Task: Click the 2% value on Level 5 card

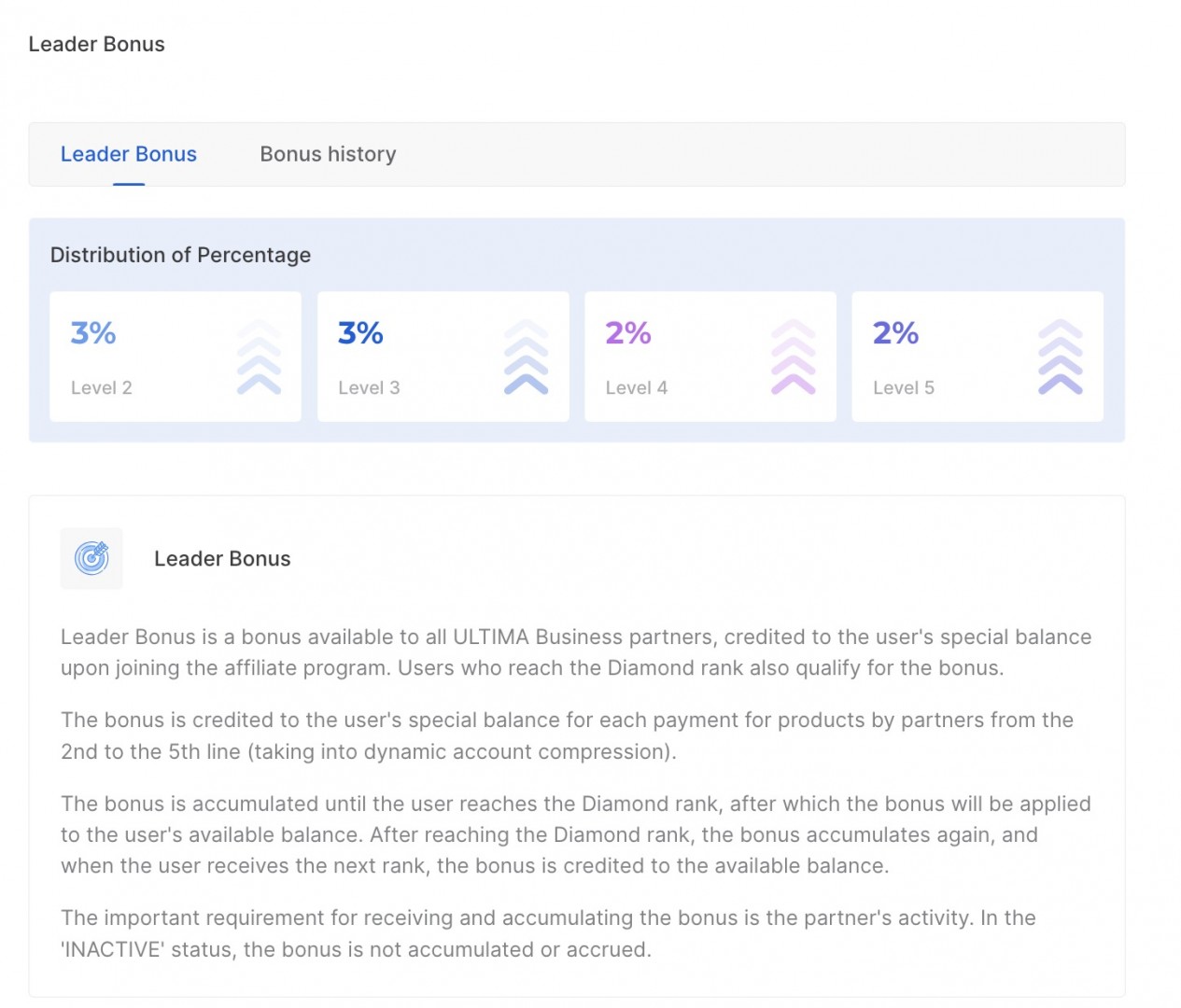Action: (895, 333)
